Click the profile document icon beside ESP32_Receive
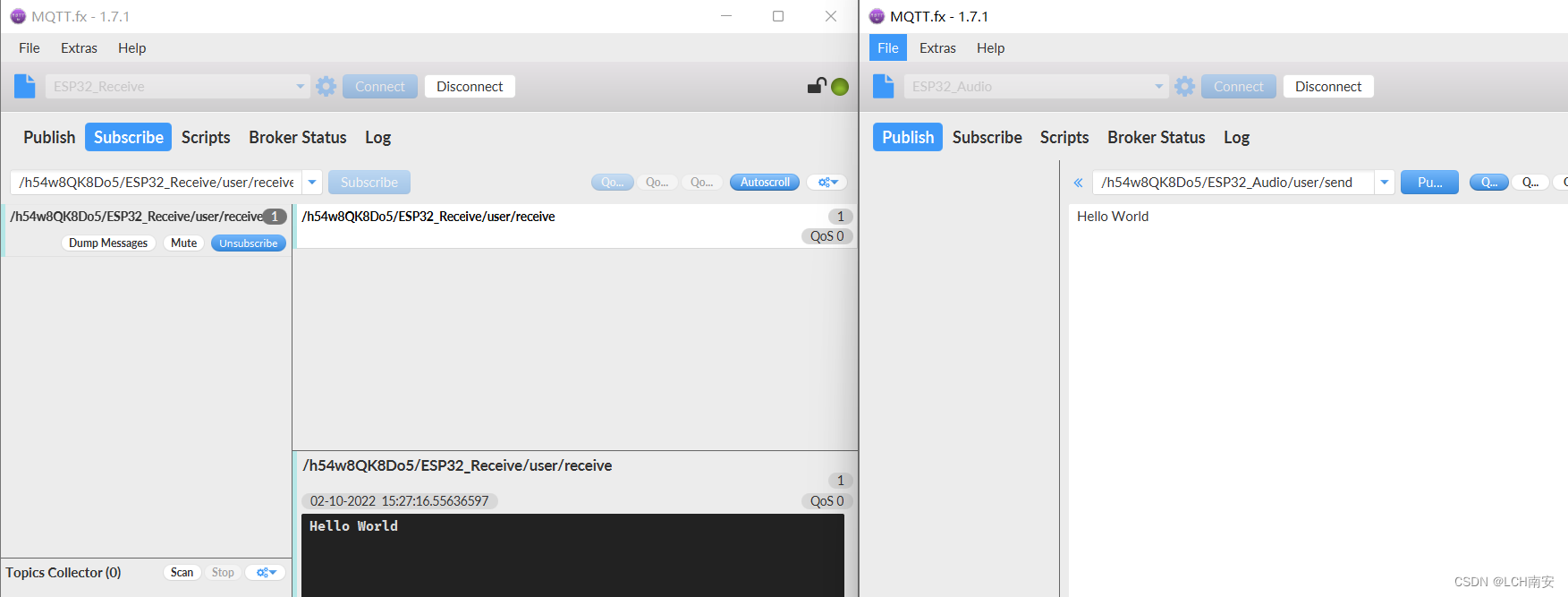This screenshot has width=1568, height=597. point(25,86)
